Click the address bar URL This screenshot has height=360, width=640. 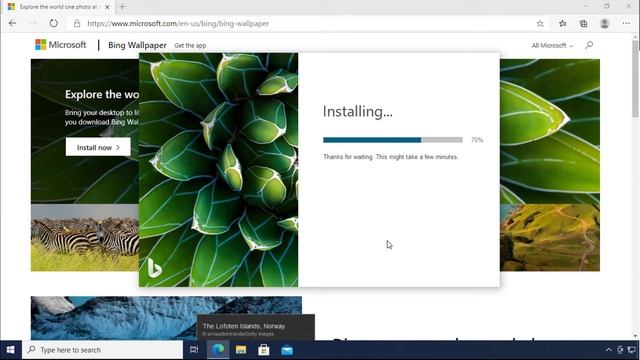pos(178,24)
